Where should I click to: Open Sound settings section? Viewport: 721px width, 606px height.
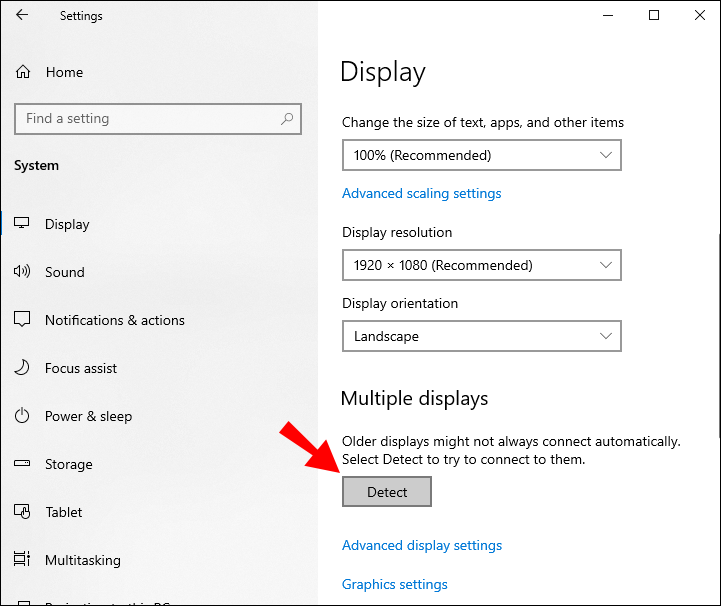click(65, 272)
